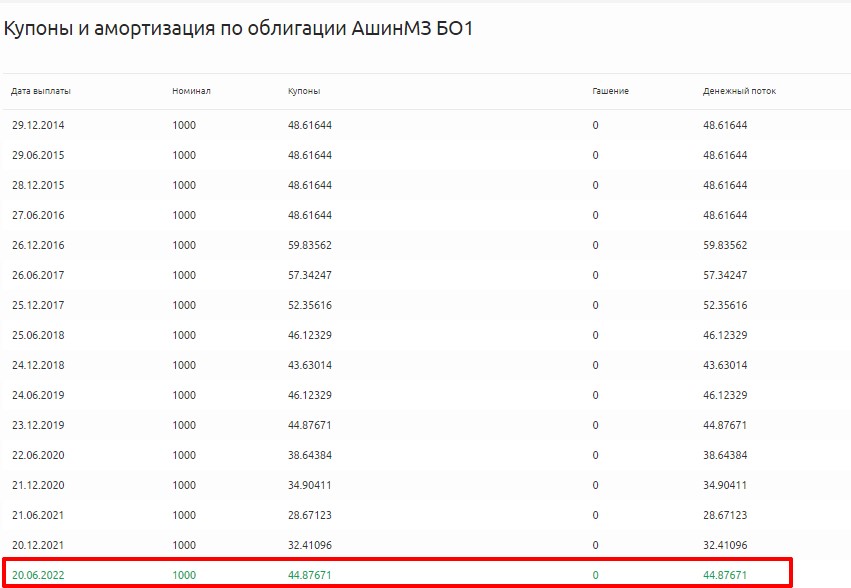Select the highlighted date 20.06.2022
This screenshot has height=588, width=851.
tap(38, 575)
